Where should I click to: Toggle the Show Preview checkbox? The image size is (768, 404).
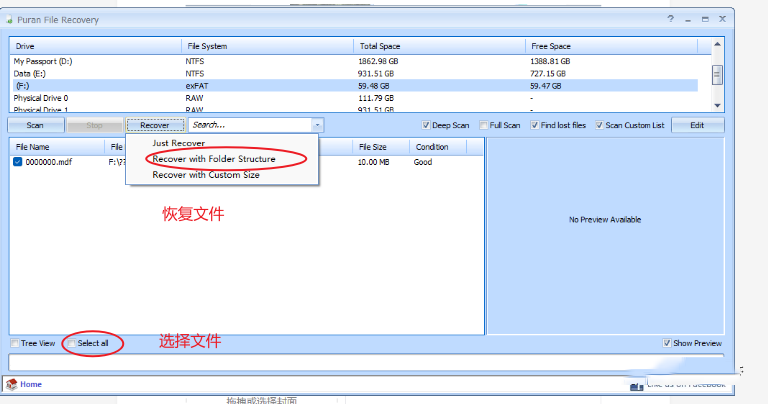(667, 343)
